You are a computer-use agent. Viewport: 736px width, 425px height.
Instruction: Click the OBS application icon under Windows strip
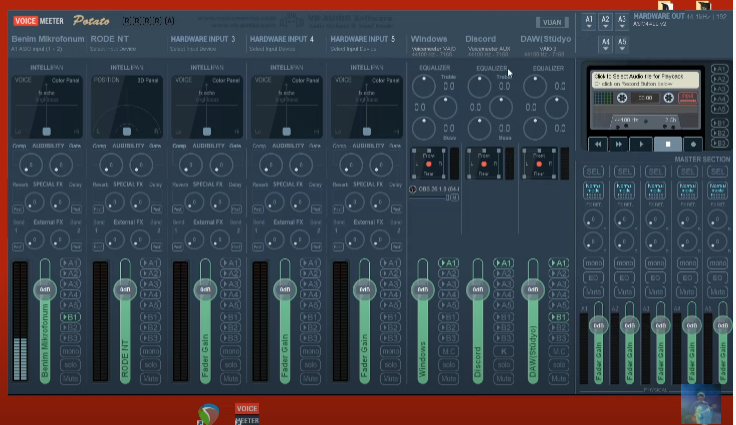413,189
